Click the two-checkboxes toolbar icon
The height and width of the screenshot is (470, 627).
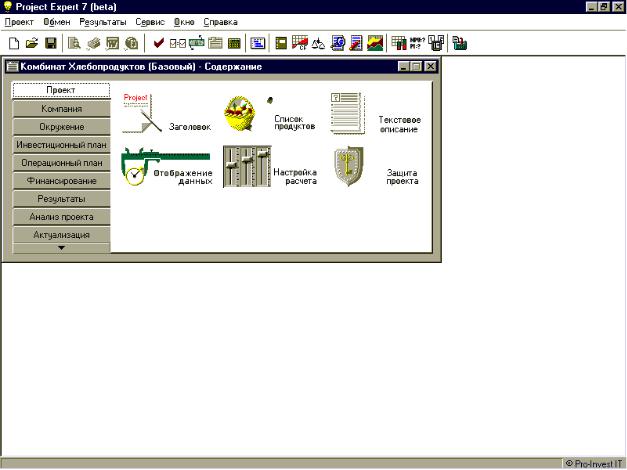point(178,43)
